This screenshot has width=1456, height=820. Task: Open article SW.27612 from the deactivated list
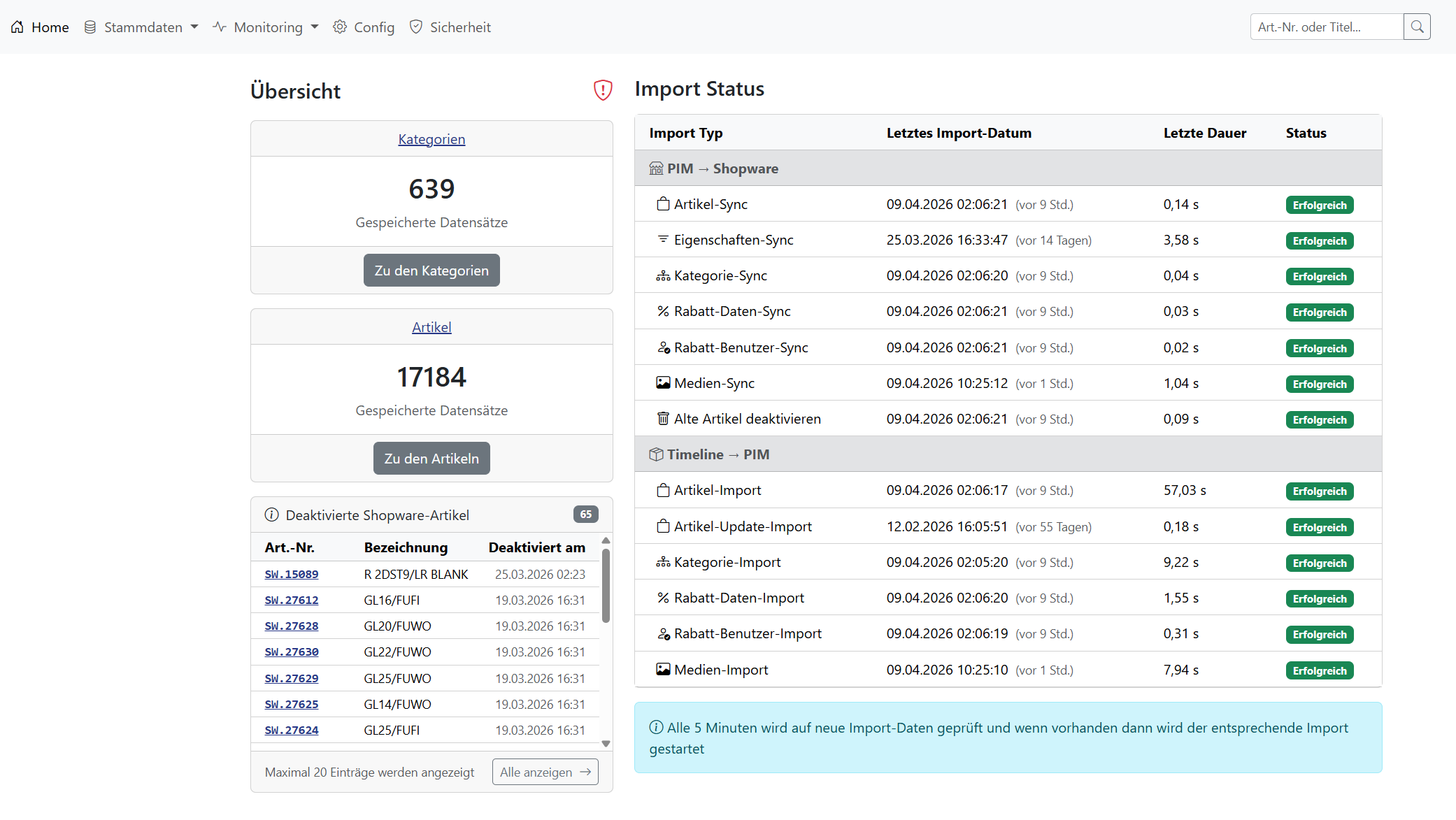tap(291, 600)
